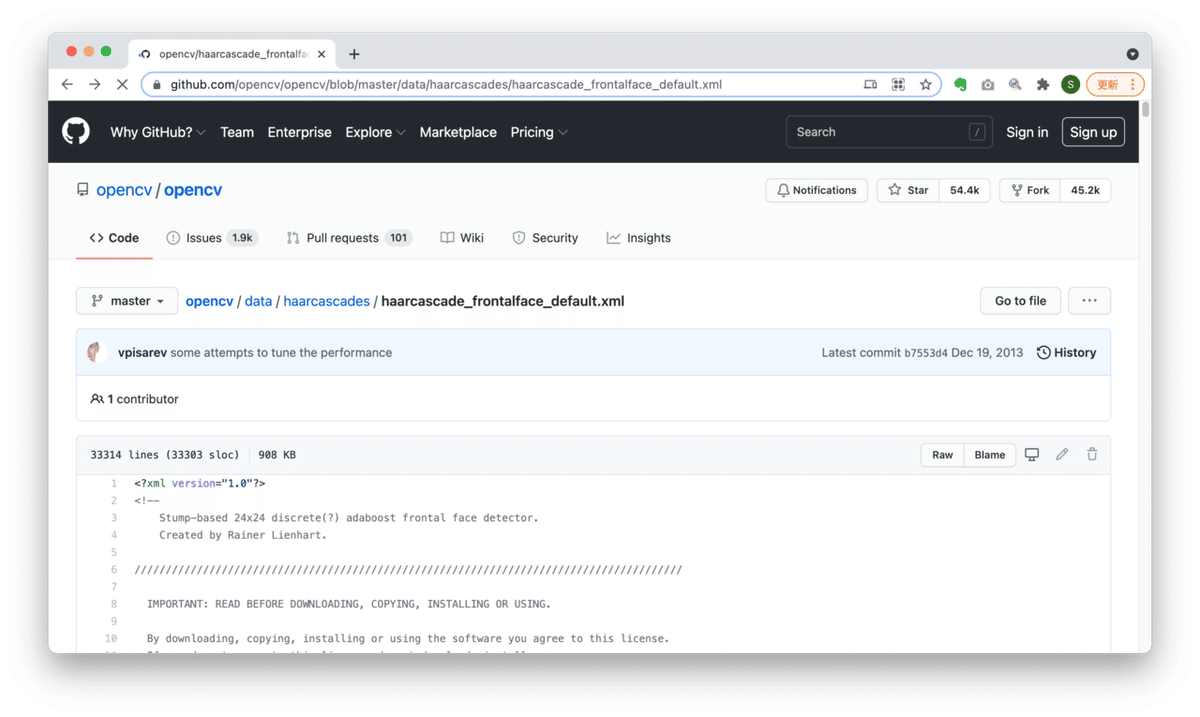Click the vpisarev author link
Viewport: 1200px width, 717px height.
[142, 353]
